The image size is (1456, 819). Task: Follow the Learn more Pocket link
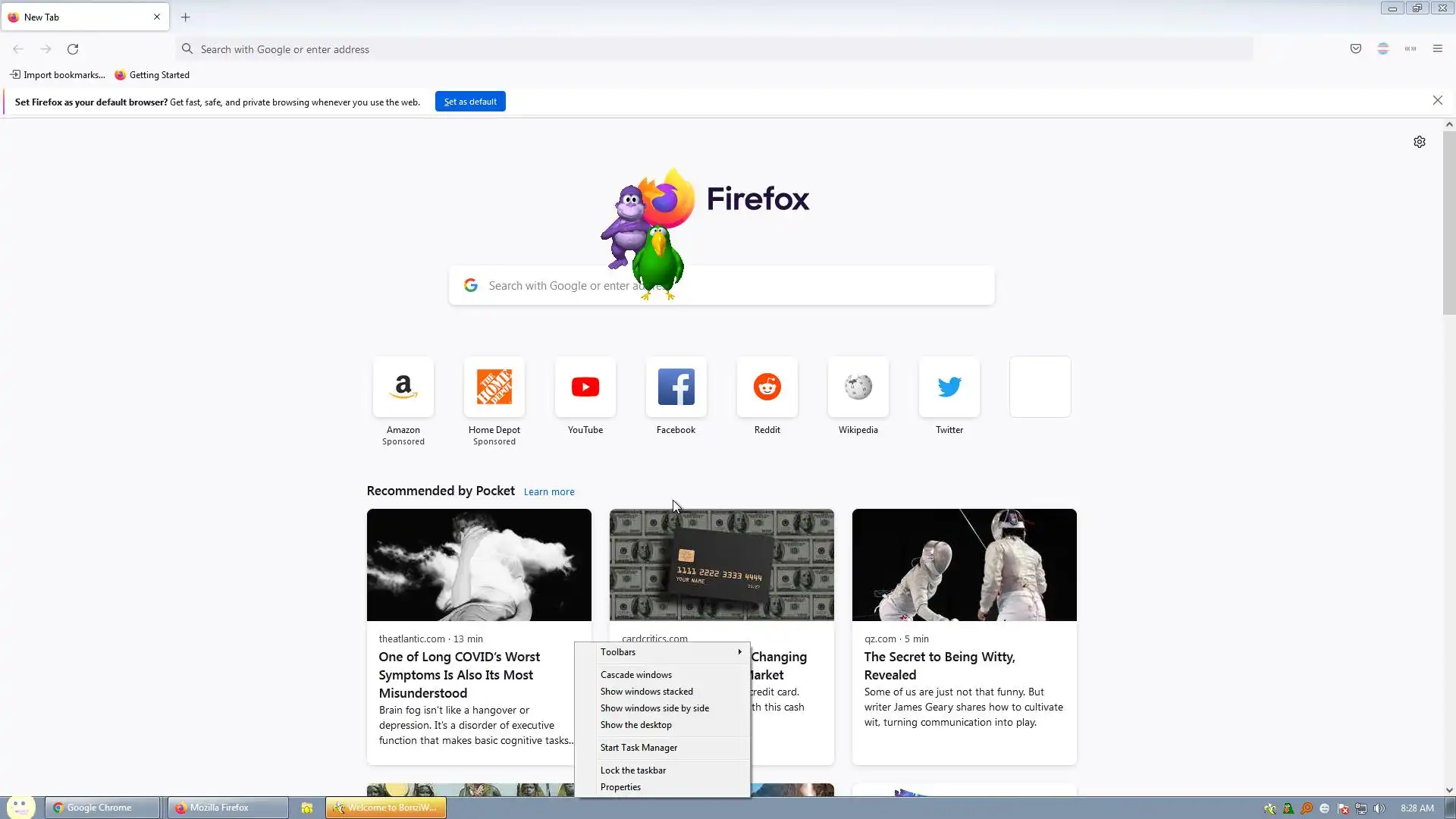point(548,492)
